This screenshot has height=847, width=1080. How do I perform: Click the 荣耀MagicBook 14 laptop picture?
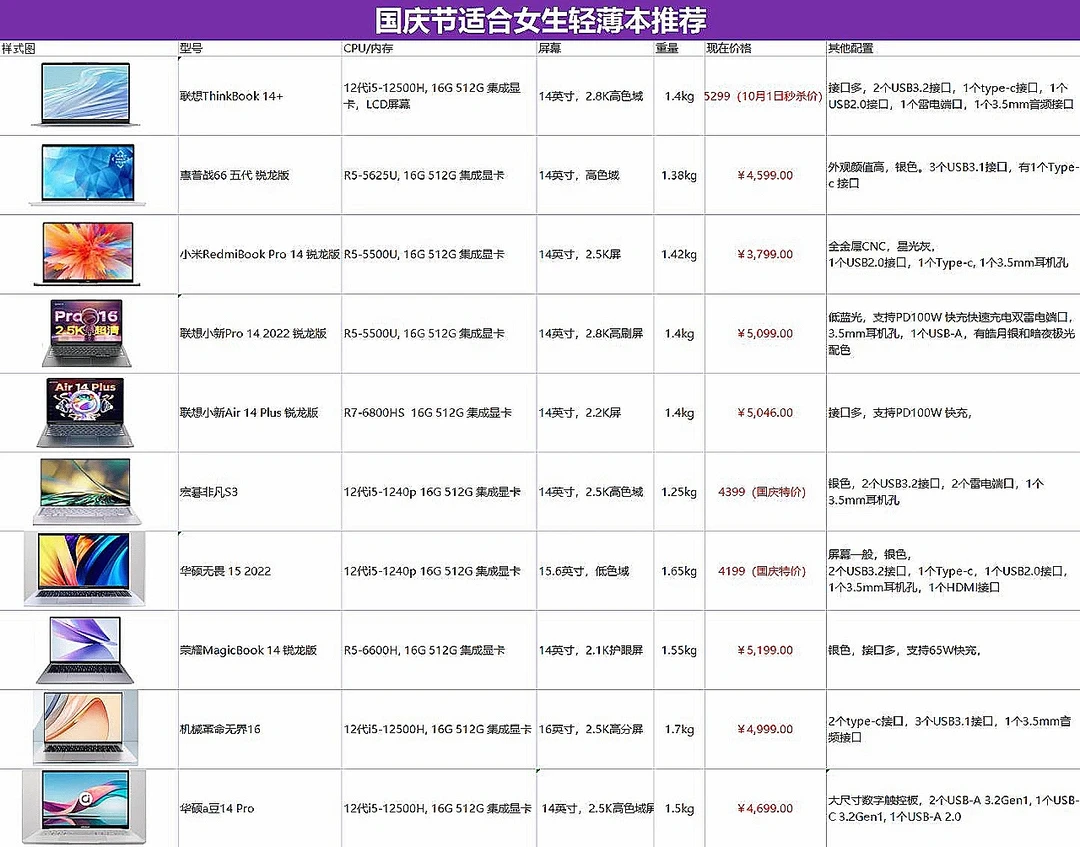click(85, 649)
